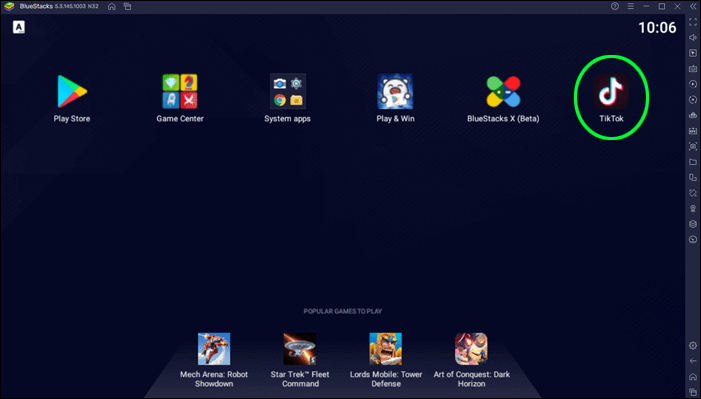Launch Play & Win
The height and width of the screenshot is (399, 701).
click(395, 91)
